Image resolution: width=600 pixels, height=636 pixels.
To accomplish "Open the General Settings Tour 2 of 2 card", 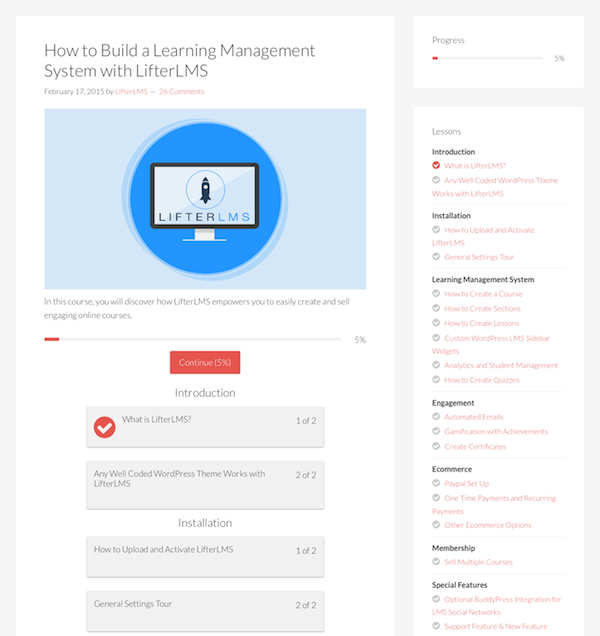I will pos(205,611).
